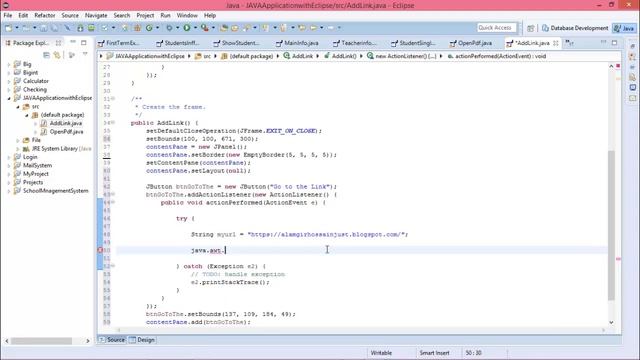Click the New Java Package toolbar icon

[x=137, y=28]
